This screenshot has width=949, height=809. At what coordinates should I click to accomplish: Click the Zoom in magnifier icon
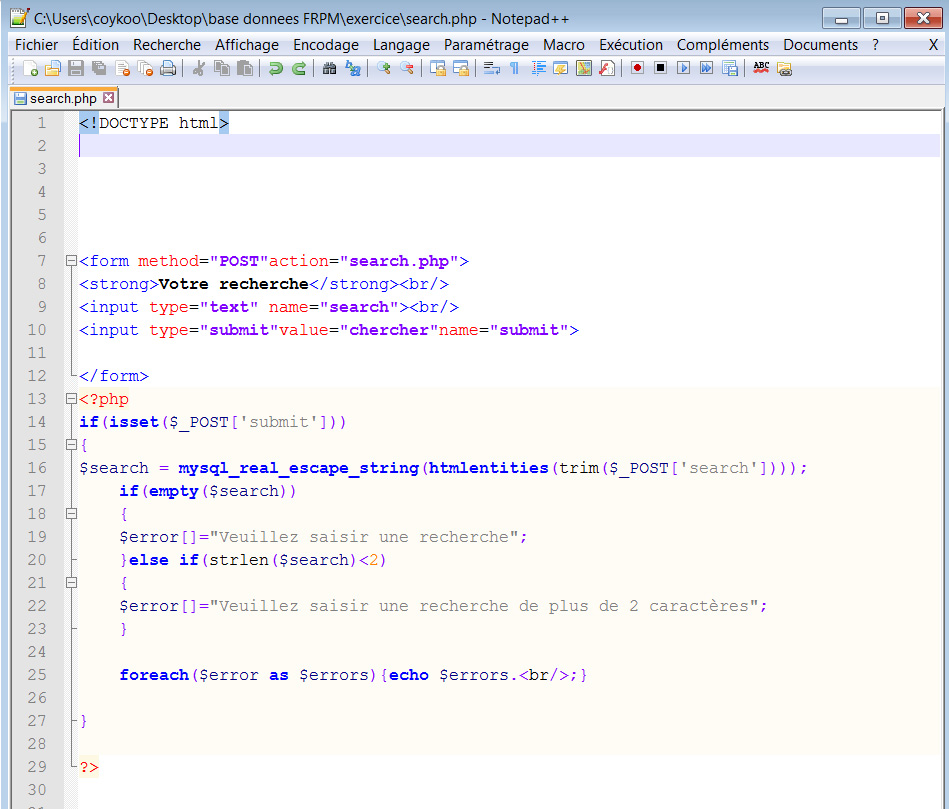384,68
